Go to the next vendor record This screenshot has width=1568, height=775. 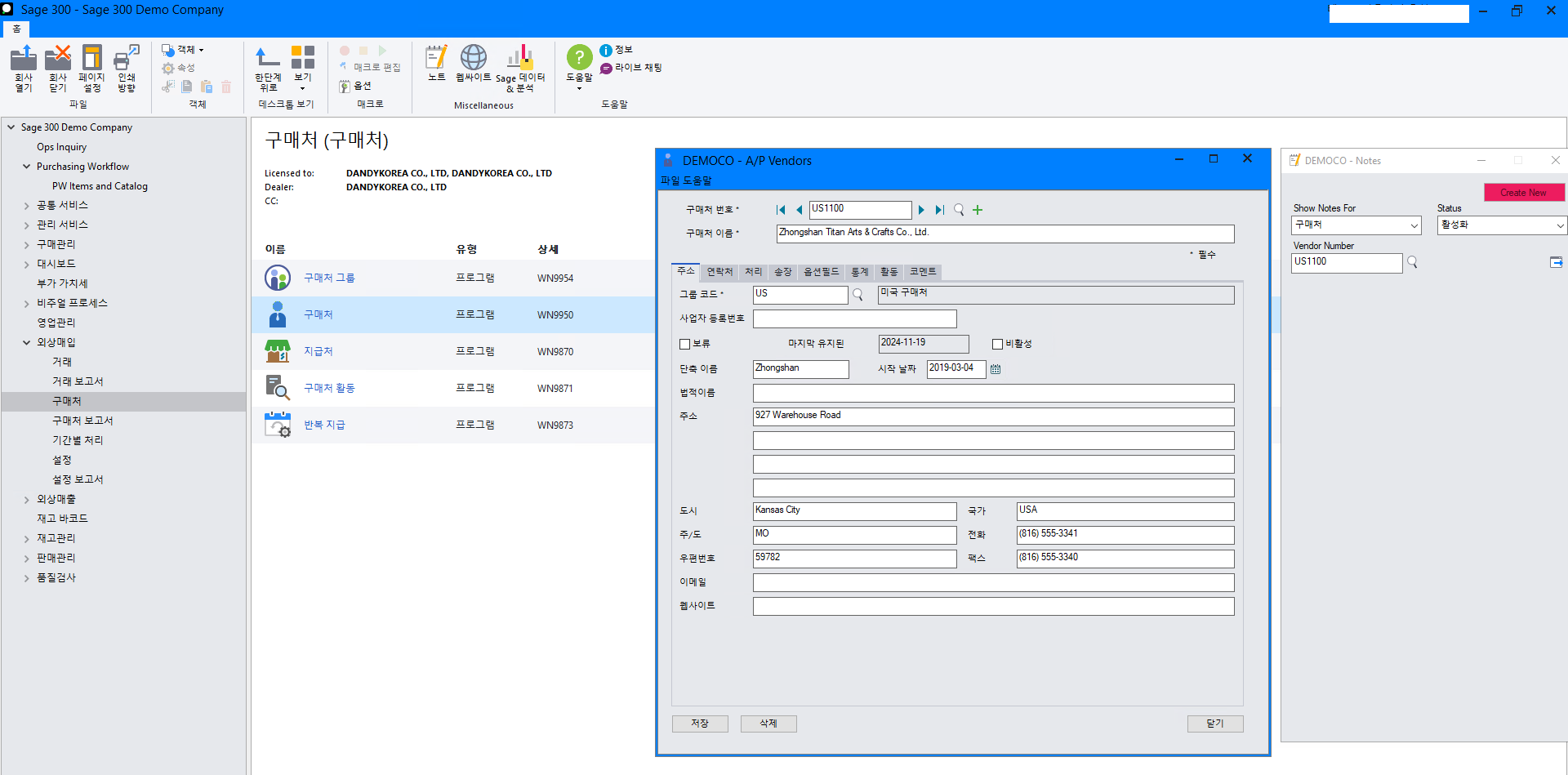pyautogui.click(x=921, y=210)
